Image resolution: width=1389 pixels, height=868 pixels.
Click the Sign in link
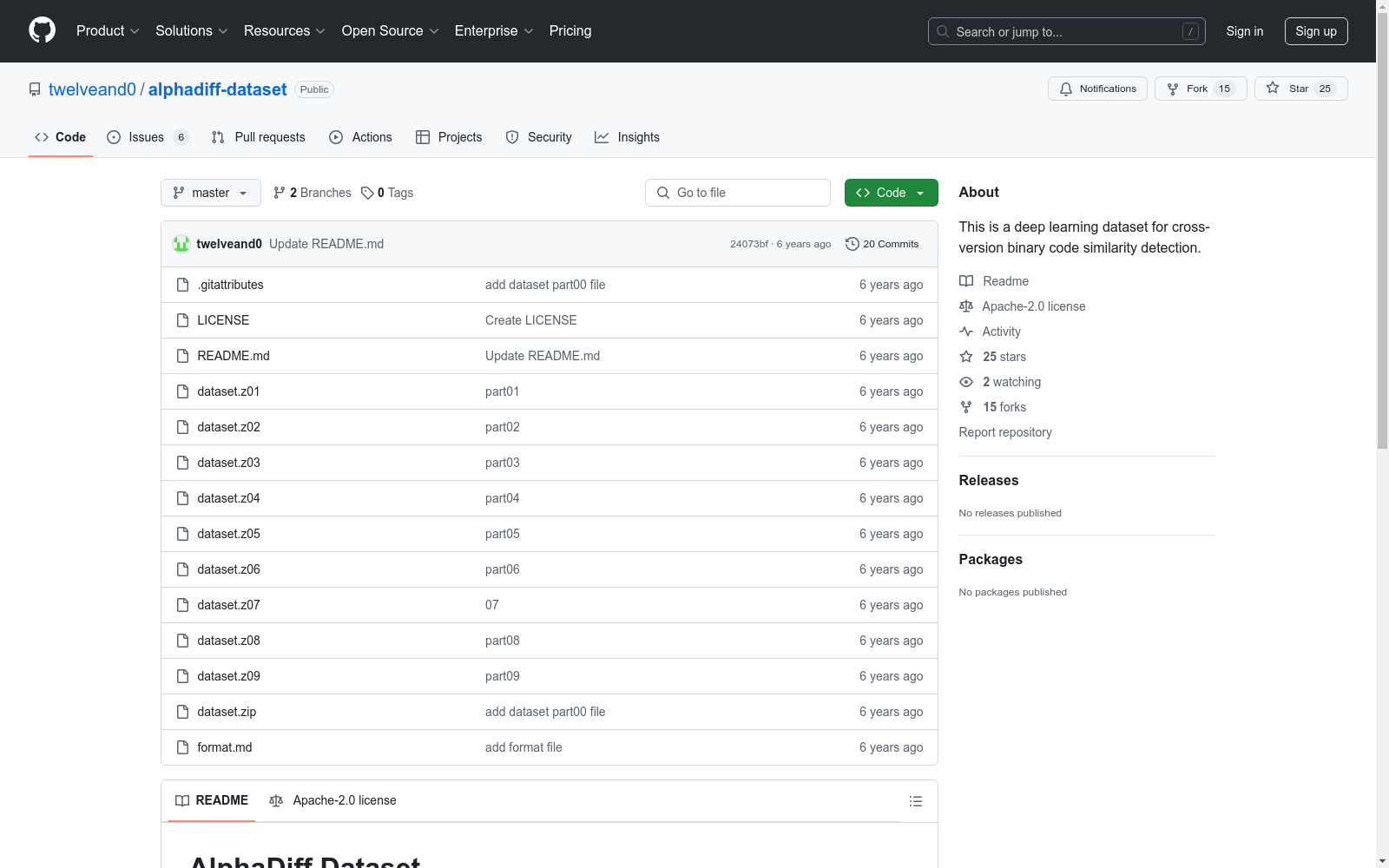point(1245,31)
